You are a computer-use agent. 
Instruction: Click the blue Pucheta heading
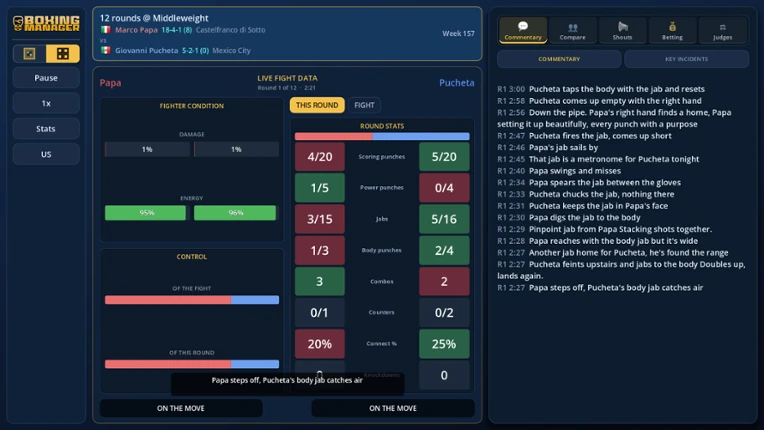[x=457, y=83]
